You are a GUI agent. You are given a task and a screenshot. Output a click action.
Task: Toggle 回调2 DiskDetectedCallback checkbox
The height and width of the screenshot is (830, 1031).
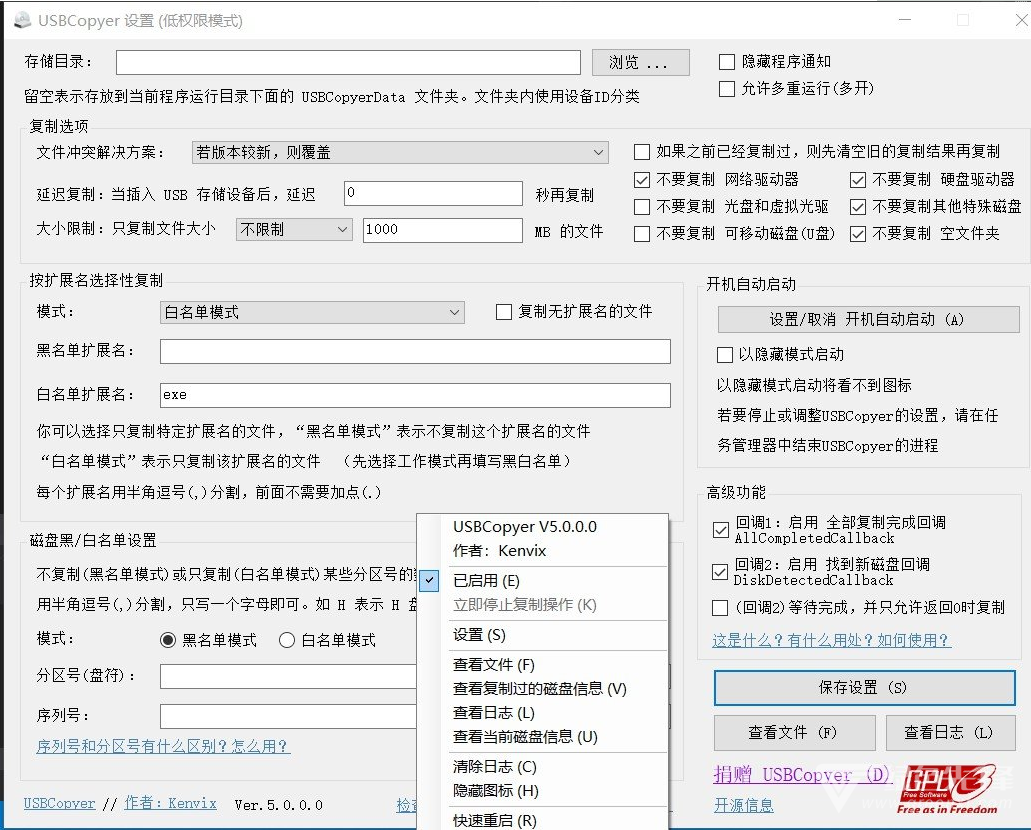click(x=720, y=572)
